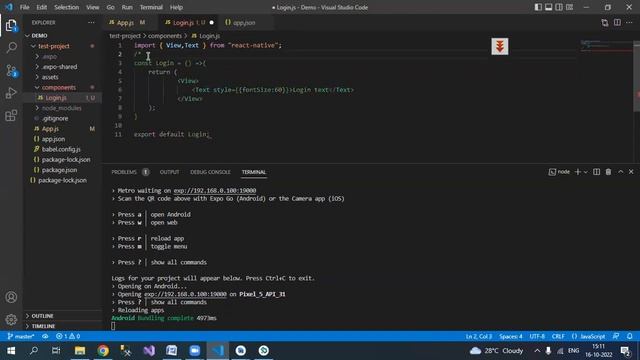Toggle primary side bar layout icon
This screenshot has width=640, height=360.
pos(538,7)
